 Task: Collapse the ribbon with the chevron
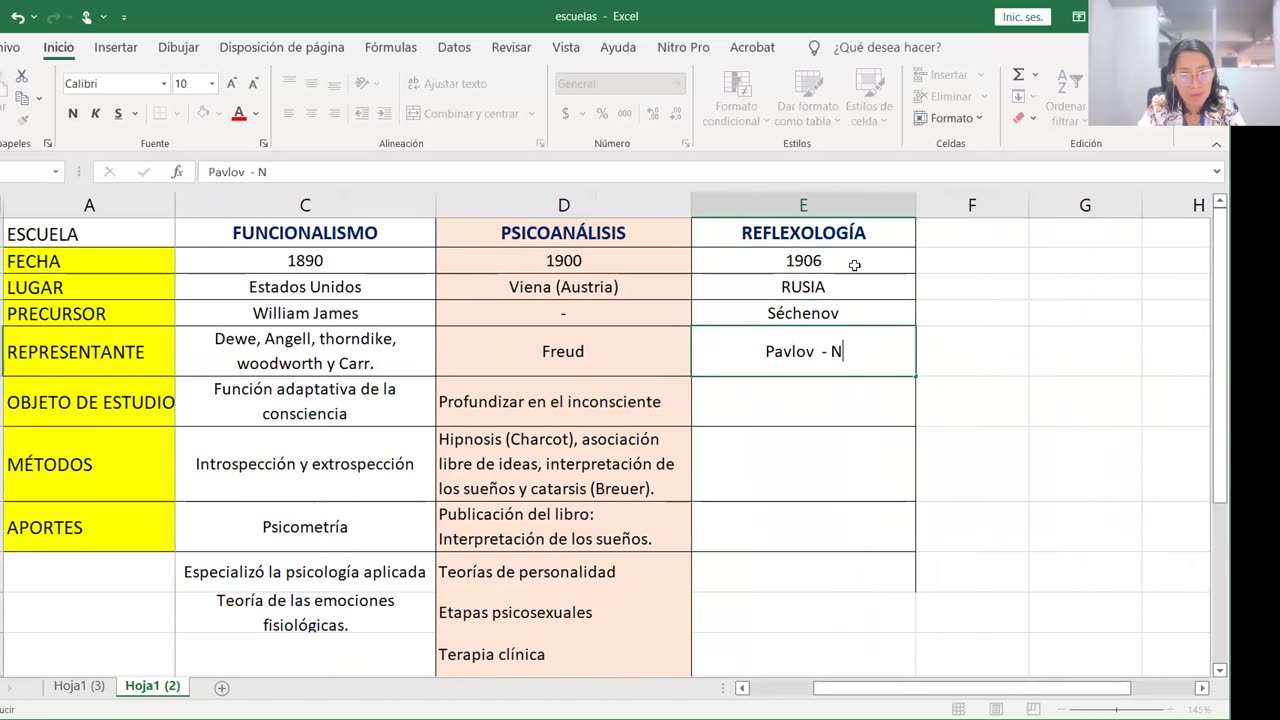pos(1217,144)
